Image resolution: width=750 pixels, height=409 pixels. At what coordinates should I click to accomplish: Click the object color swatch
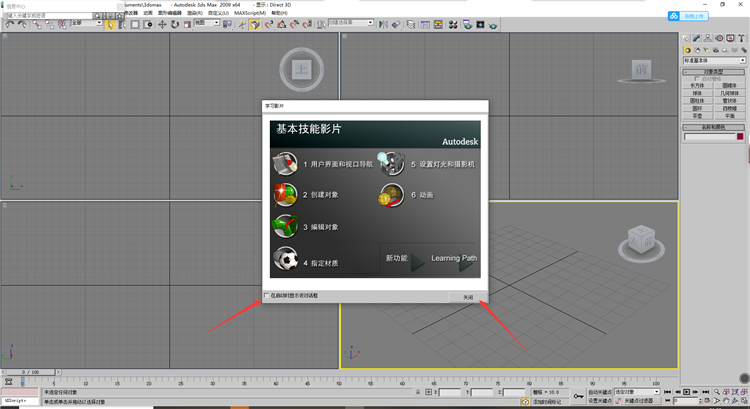tap(740, 137)
